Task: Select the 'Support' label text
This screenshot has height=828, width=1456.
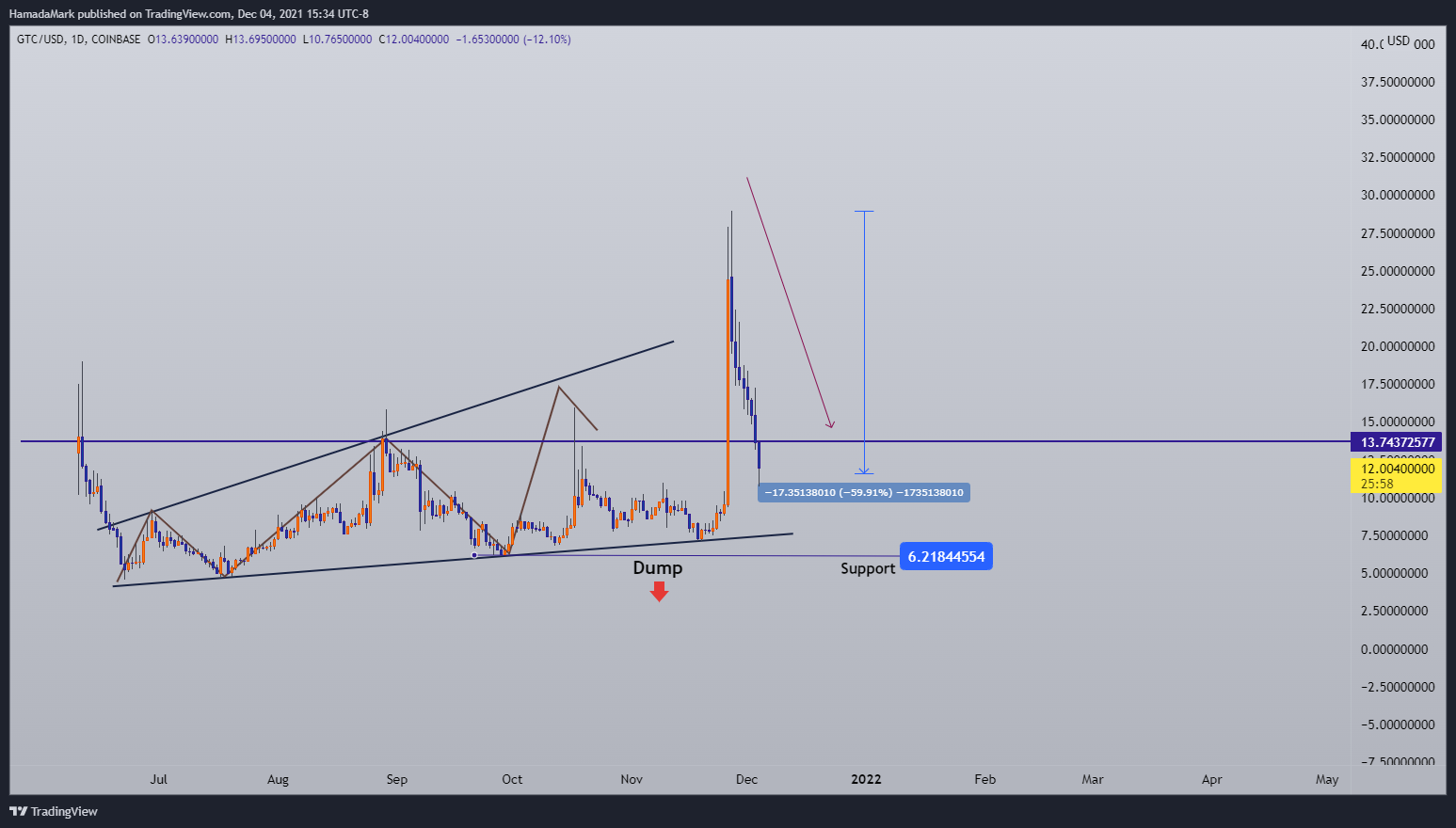Action: pyautogui.click(x=868, y=568)
